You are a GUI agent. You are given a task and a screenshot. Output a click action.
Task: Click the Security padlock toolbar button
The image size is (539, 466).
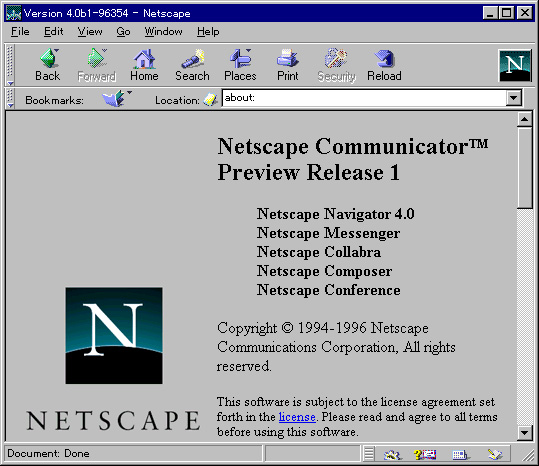coord(336,65)
